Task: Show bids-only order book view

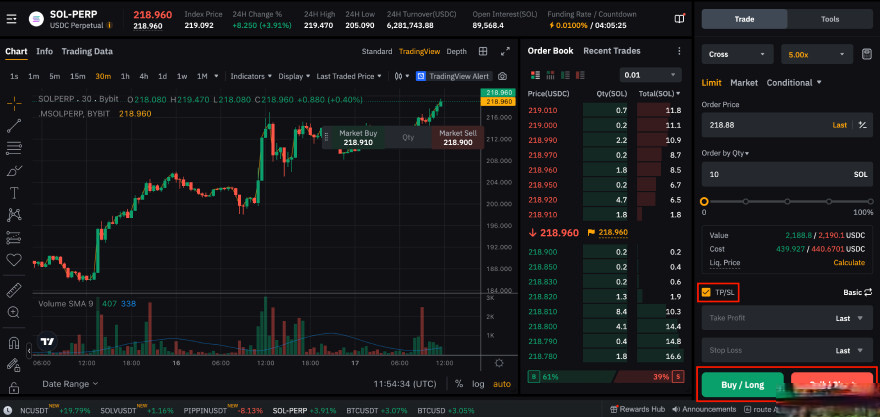Action: (565, 75)
